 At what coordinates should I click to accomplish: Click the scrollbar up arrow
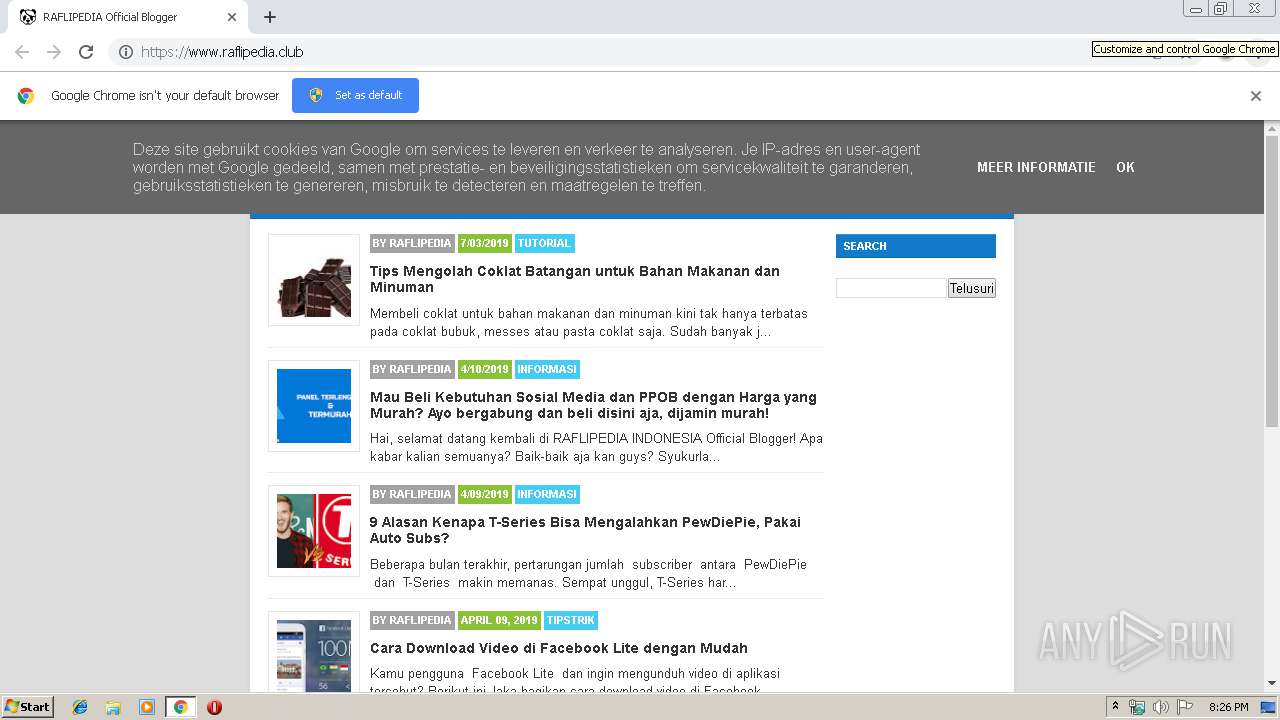click(x=1272, y=129)
